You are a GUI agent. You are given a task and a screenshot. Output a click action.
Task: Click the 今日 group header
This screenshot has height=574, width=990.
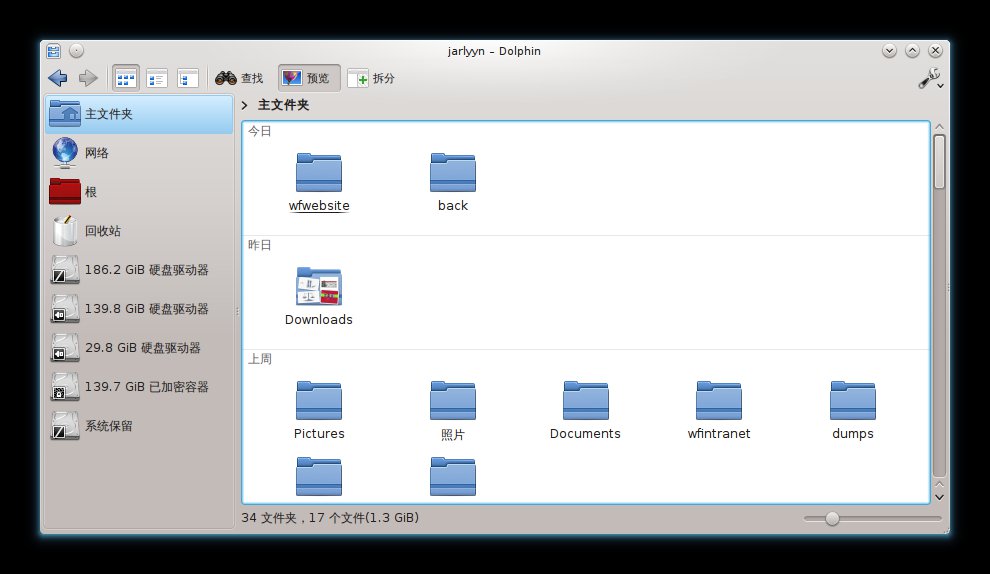(x=259, y=131)
